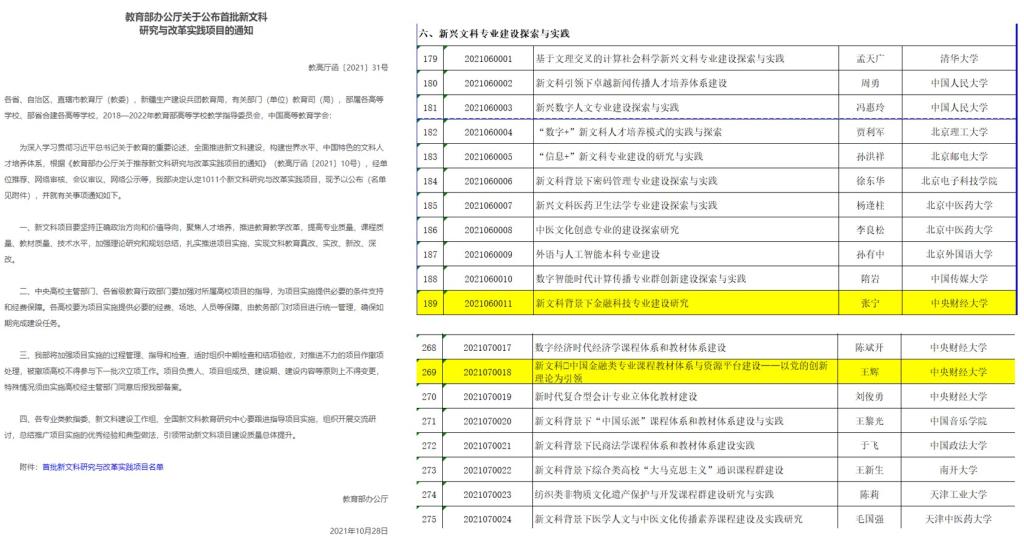This screenshot has height=544, width=1024.
Task: Select the 天津中医药大学 cell
Action: 958,519
